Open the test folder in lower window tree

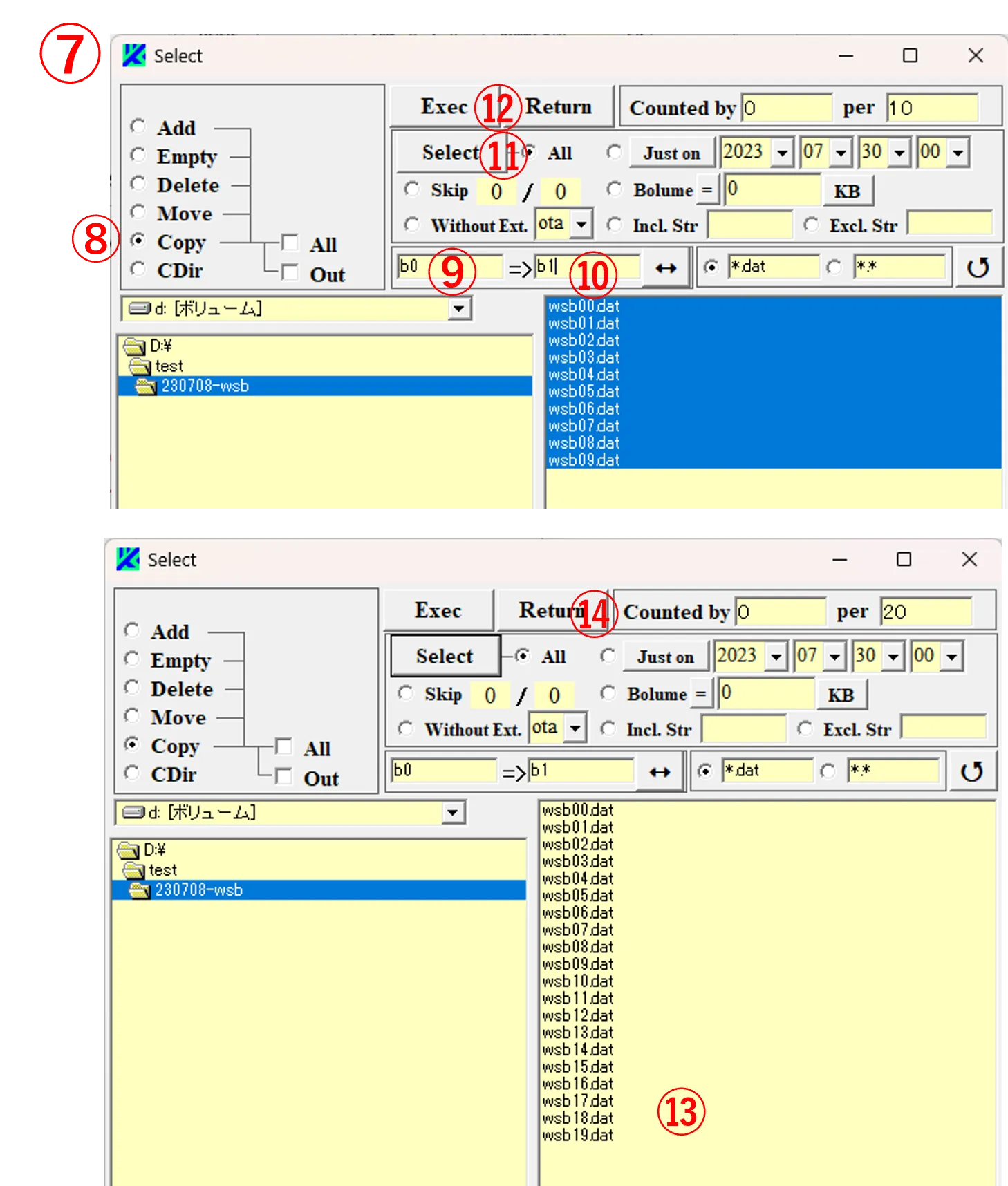point(150,869)
